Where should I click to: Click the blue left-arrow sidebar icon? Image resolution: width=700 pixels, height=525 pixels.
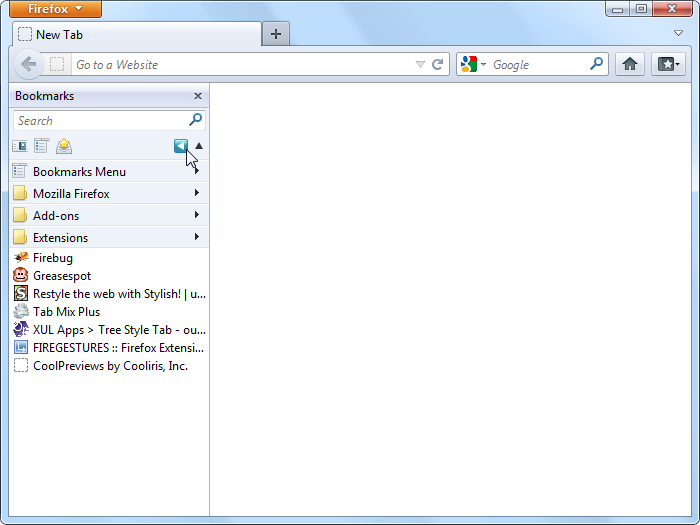point(180,146)
